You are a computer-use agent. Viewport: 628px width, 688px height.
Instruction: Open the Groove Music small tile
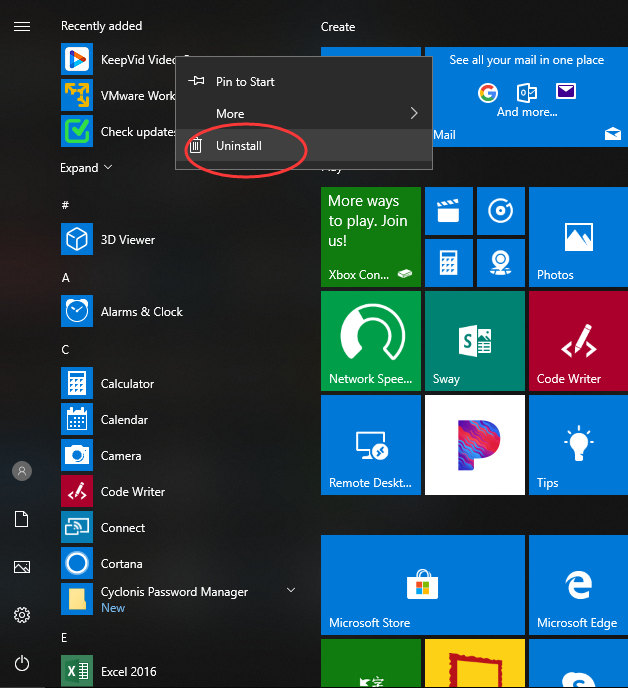(501, 211)
